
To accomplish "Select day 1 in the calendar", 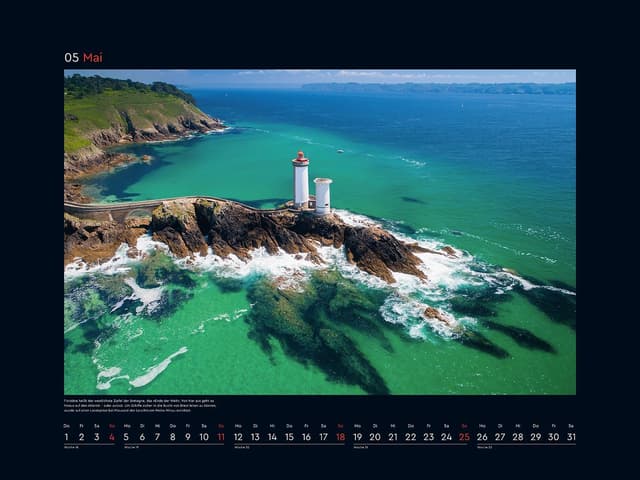I will (x=67, y=437).
